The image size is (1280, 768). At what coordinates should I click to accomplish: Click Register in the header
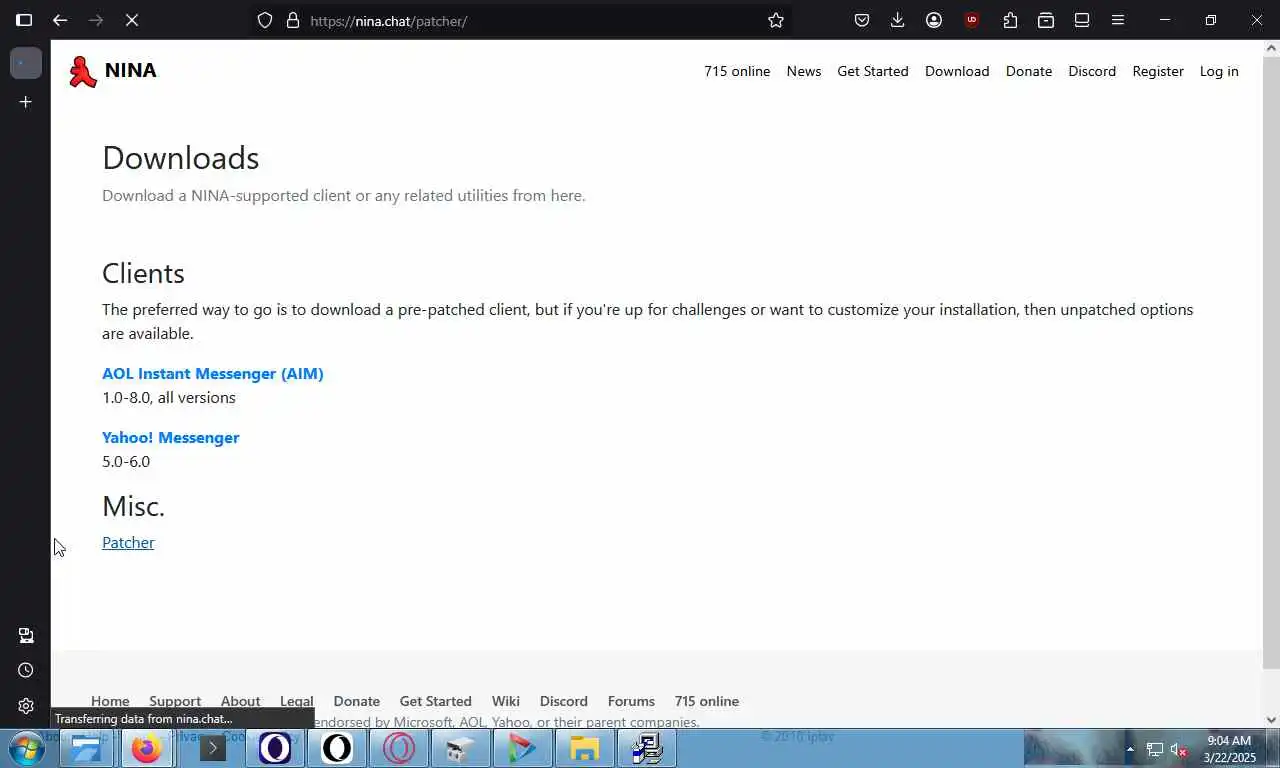point(1158,71)
